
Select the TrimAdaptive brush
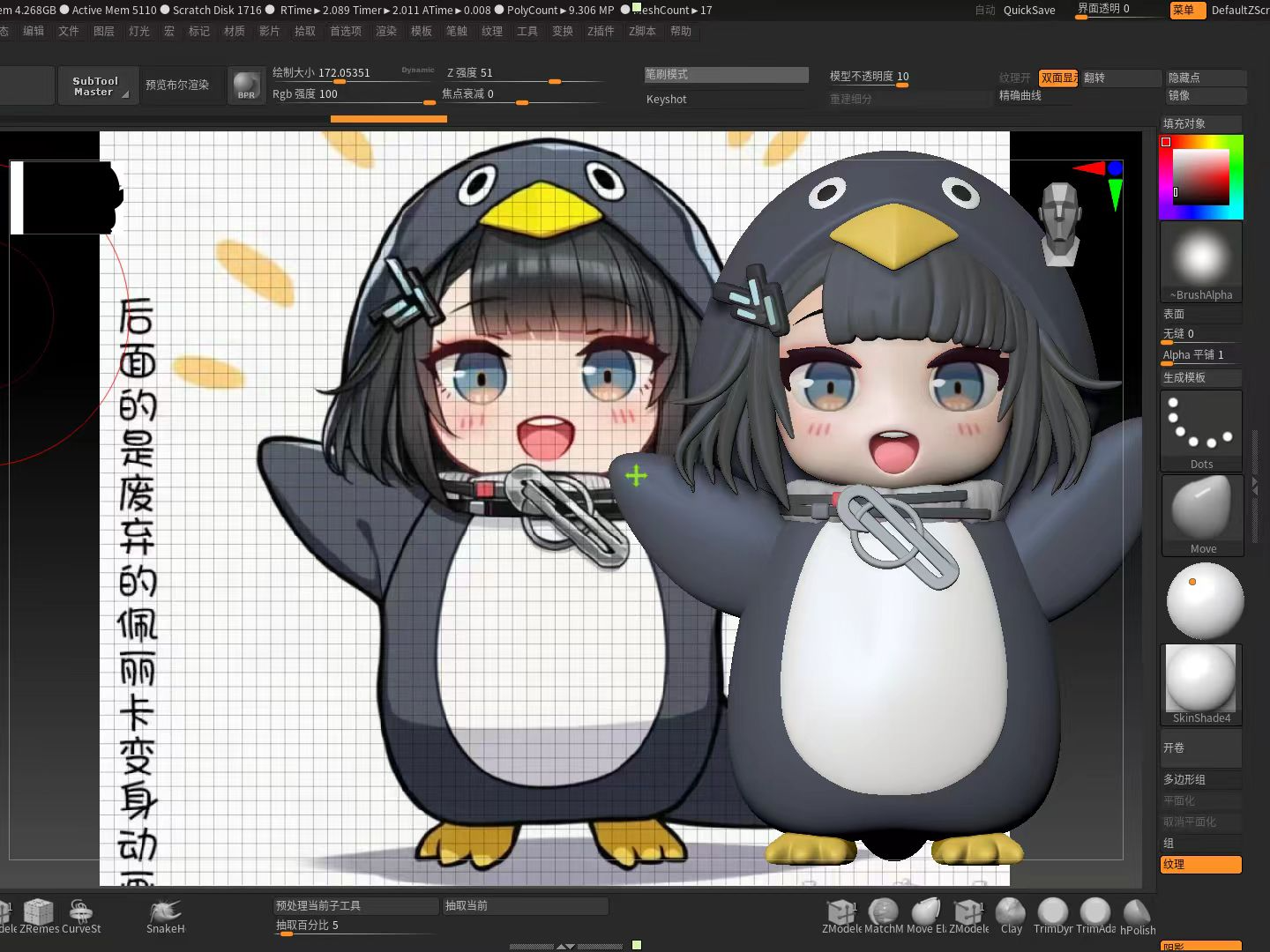coord(1095,917)
